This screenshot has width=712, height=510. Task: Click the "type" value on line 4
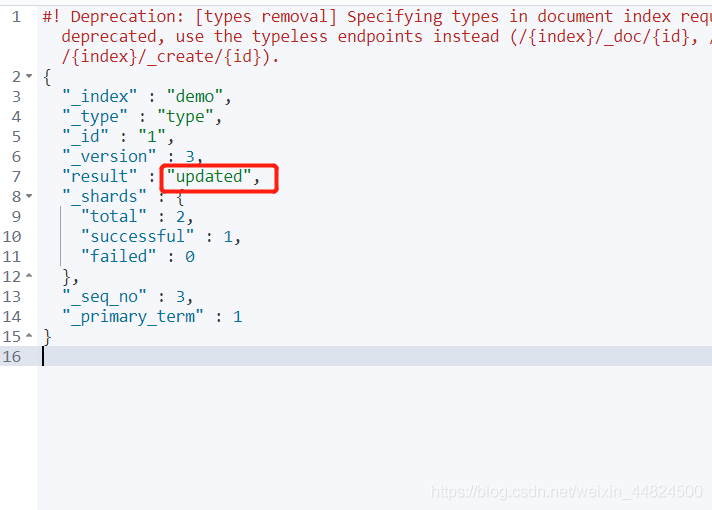(186, 117)
